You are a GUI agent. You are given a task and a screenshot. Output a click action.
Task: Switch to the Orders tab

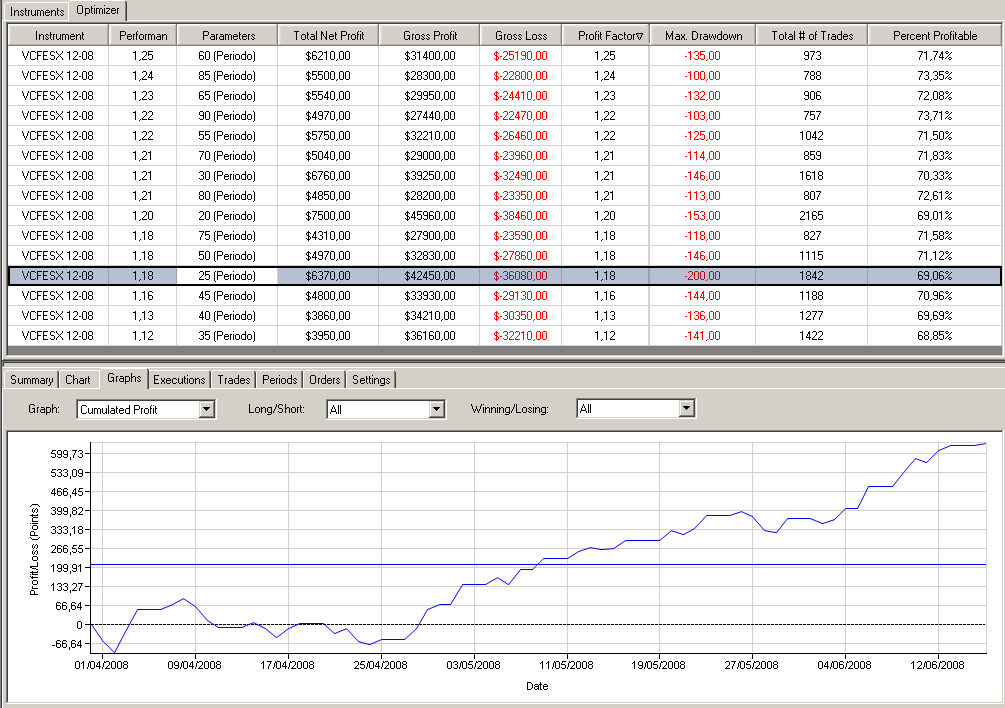coord(325,380)
